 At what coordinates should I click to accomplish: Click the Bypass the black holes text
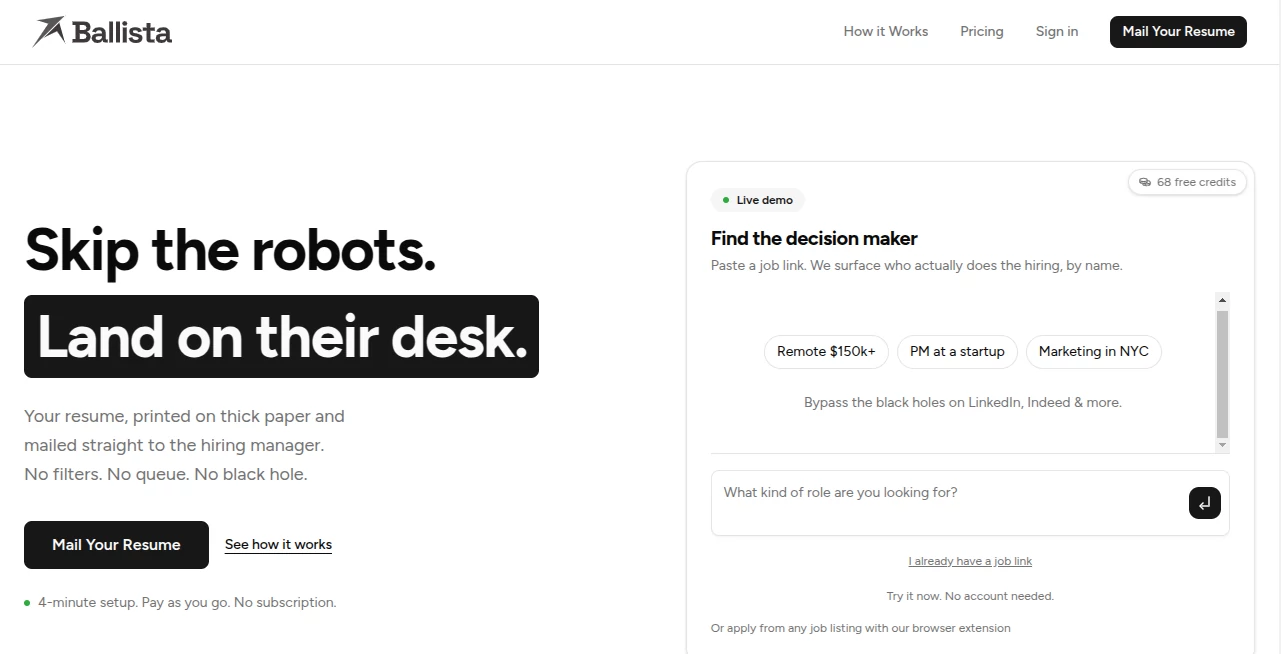[963, 402]
